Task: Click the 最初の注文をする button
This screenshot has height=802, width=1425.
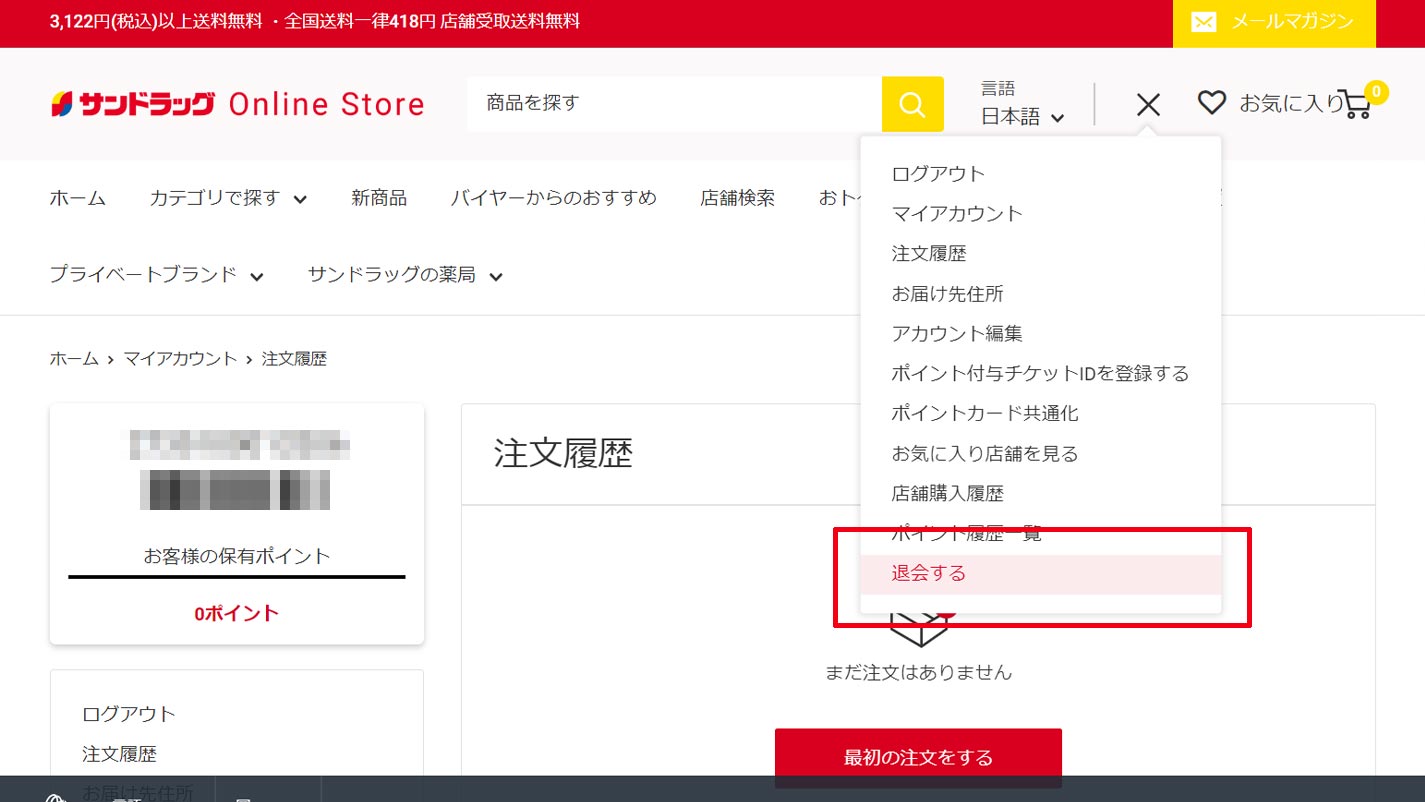Action: coord(918,757)
